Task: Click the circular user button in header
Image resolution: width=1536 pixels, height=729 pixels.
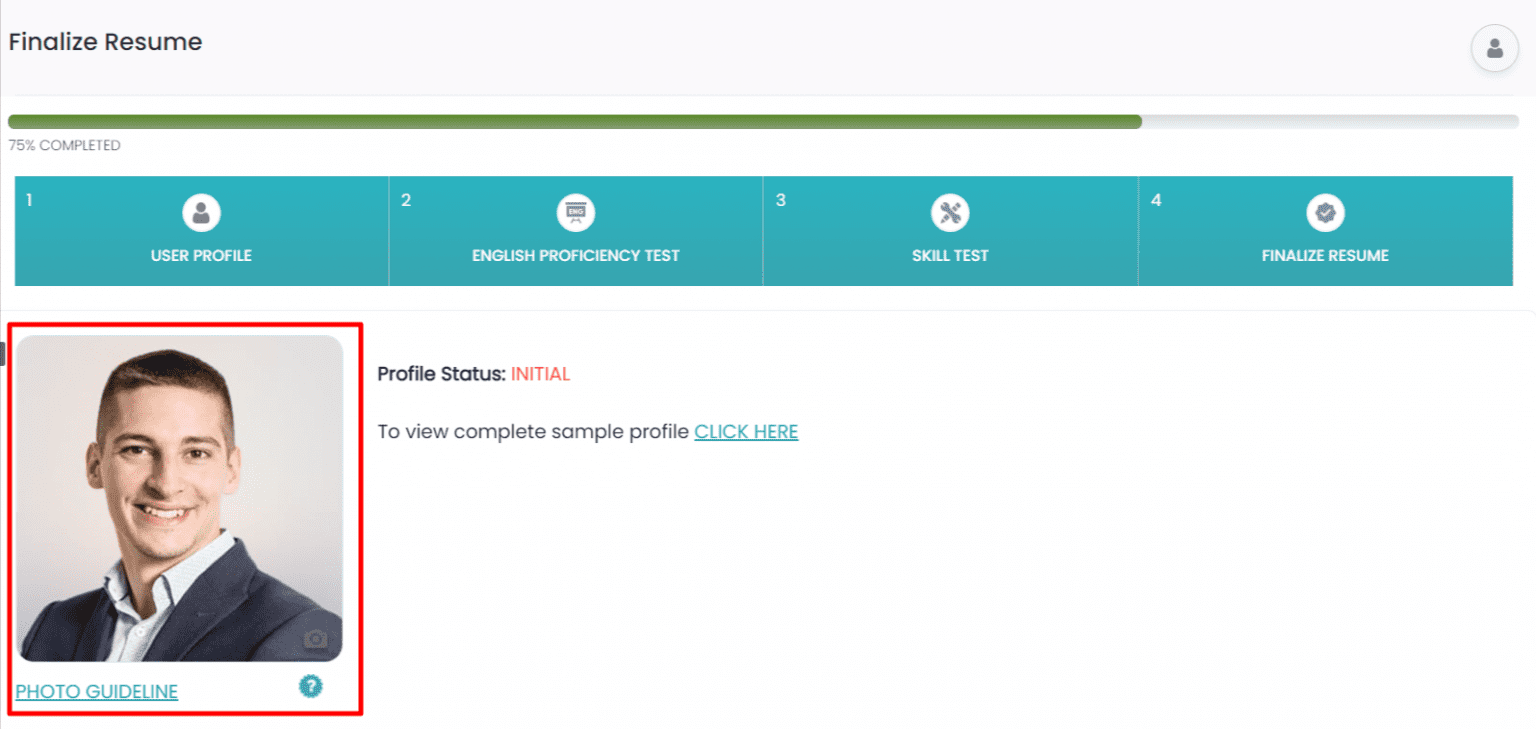Action: 1494,47
